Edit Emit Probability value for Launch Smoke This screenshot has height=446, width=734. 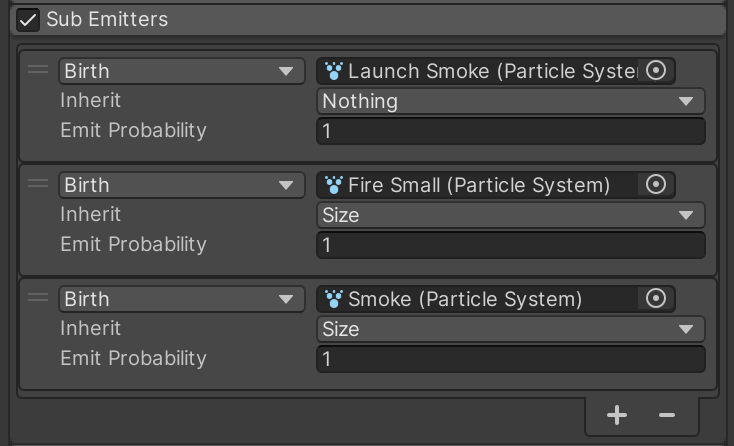click(x=510, y=131)
